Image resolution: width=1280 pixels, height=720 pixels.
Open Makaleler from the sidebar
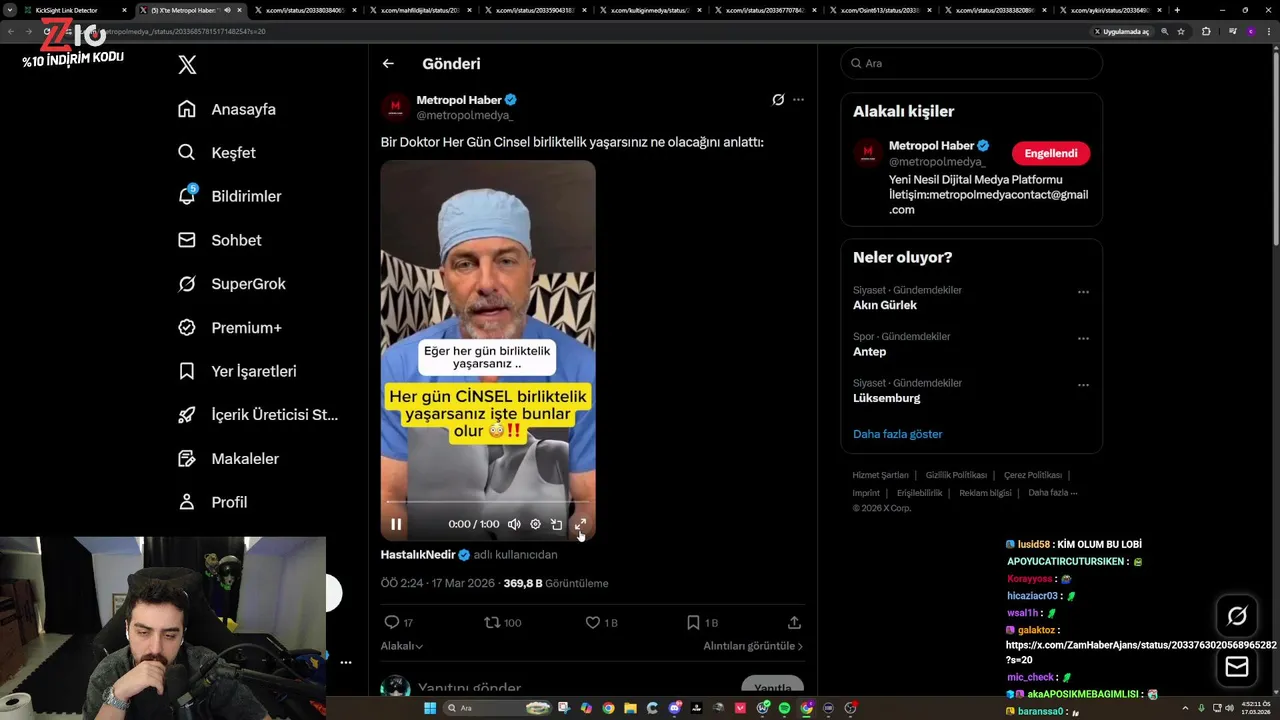click(x=227, y=458)
